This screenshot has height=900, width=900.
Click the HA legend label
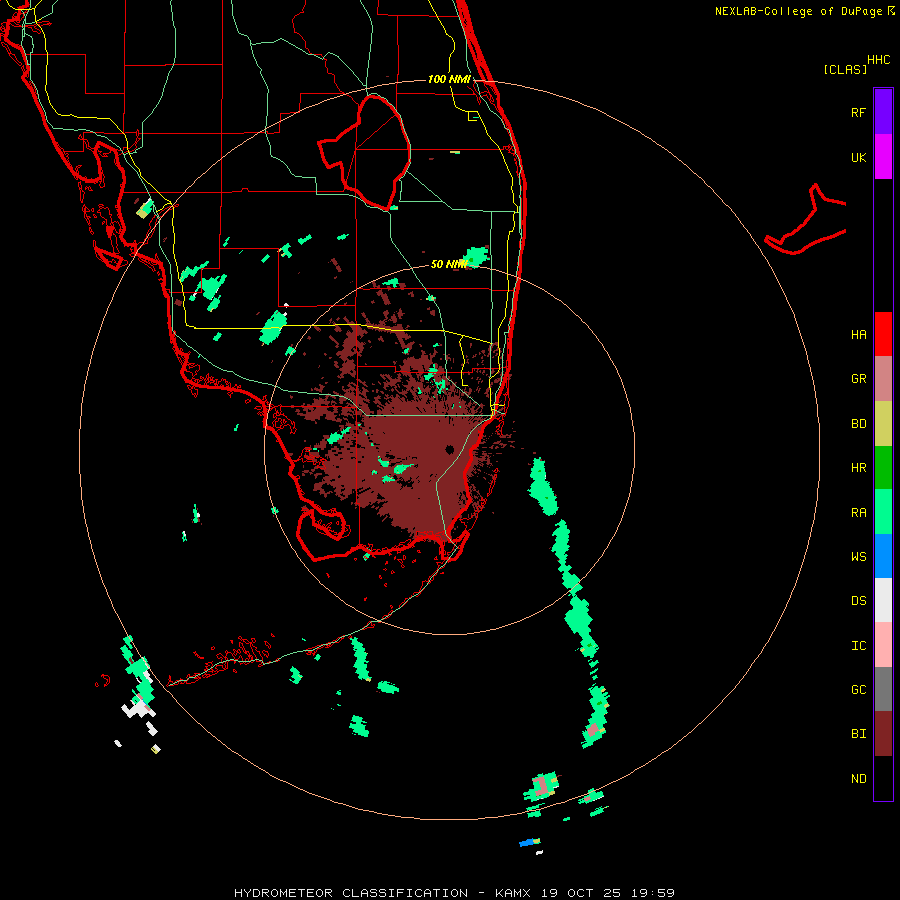[858, 334]
